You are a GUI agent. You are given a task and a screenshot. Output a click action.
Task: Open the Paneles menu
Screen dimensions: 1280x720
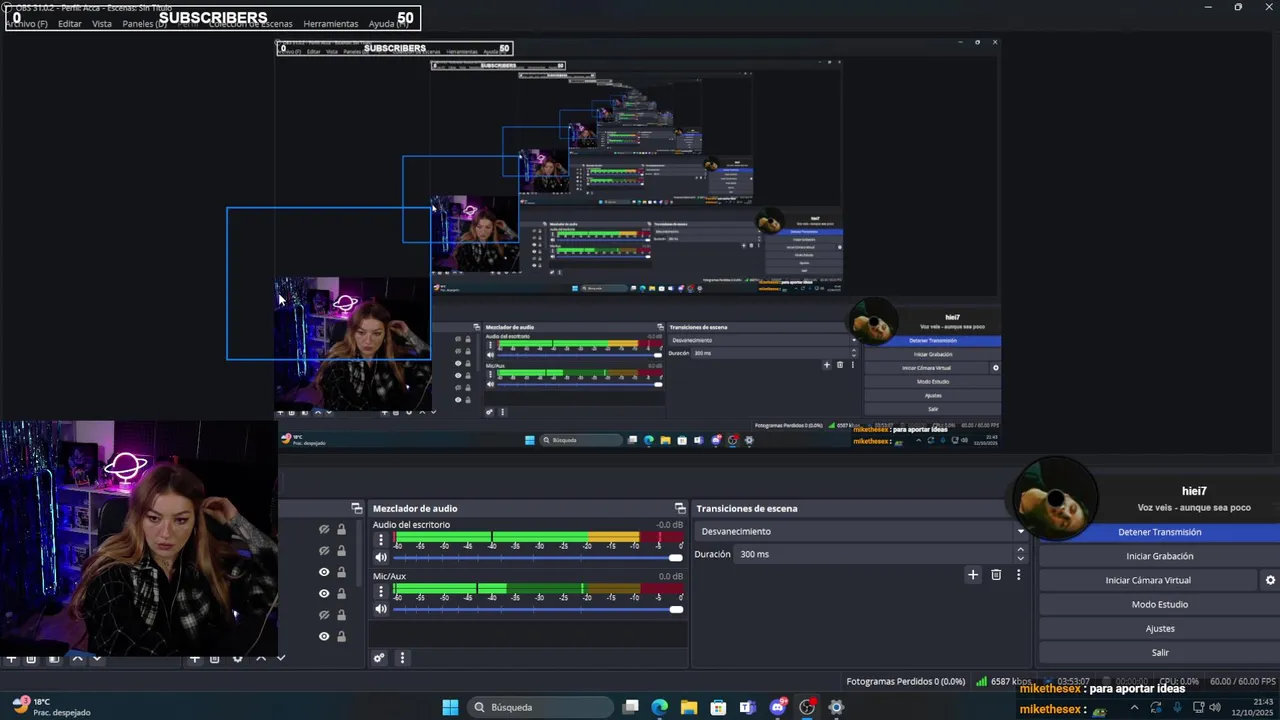click(x=144, y=23)
